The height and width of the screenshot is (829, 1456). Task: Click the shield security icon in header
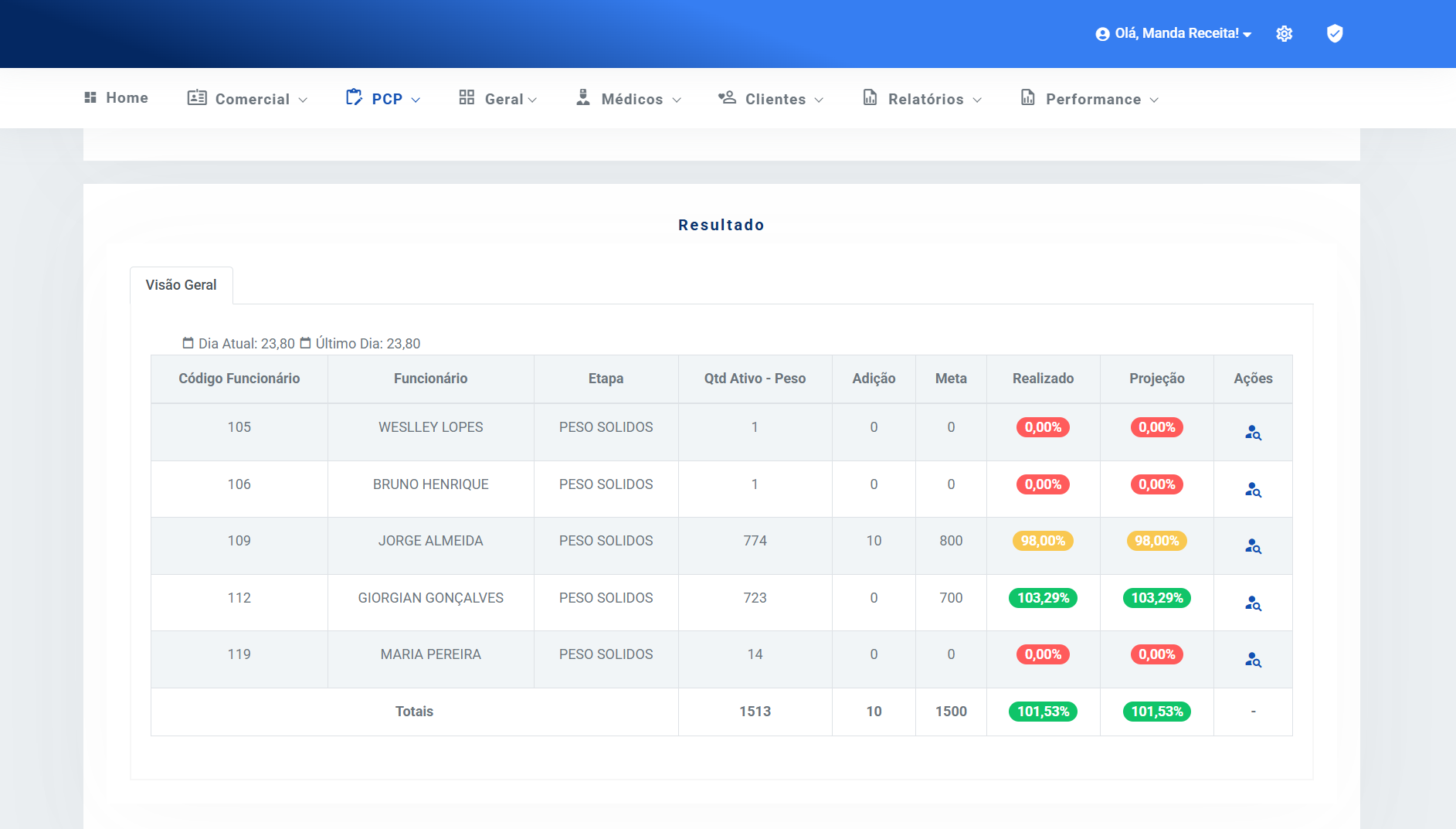[1334, 34]
